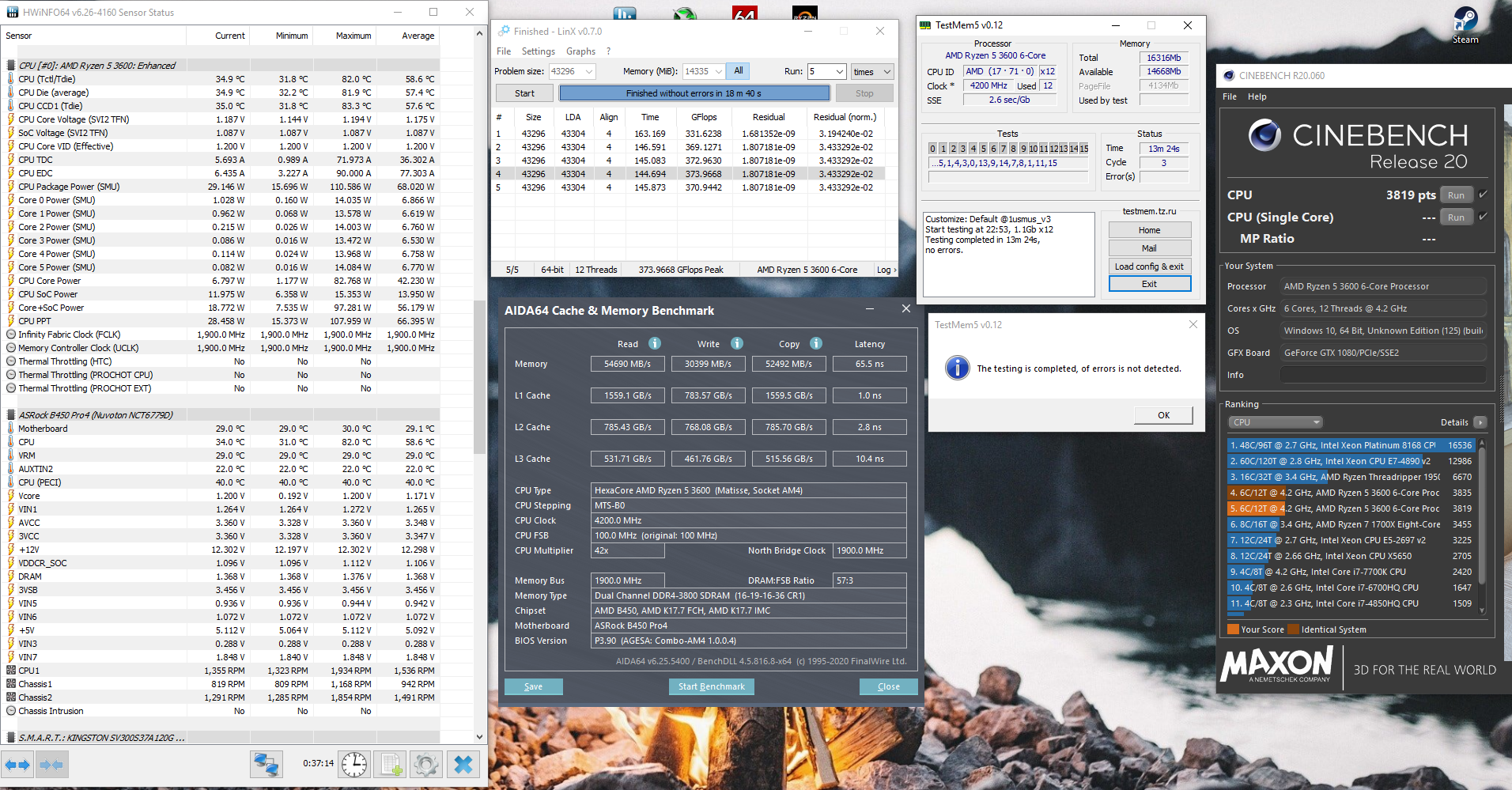Click AIDA64 Memory Read value field
This screenshot has height=790, width=1512.
[x=628, y=364]
